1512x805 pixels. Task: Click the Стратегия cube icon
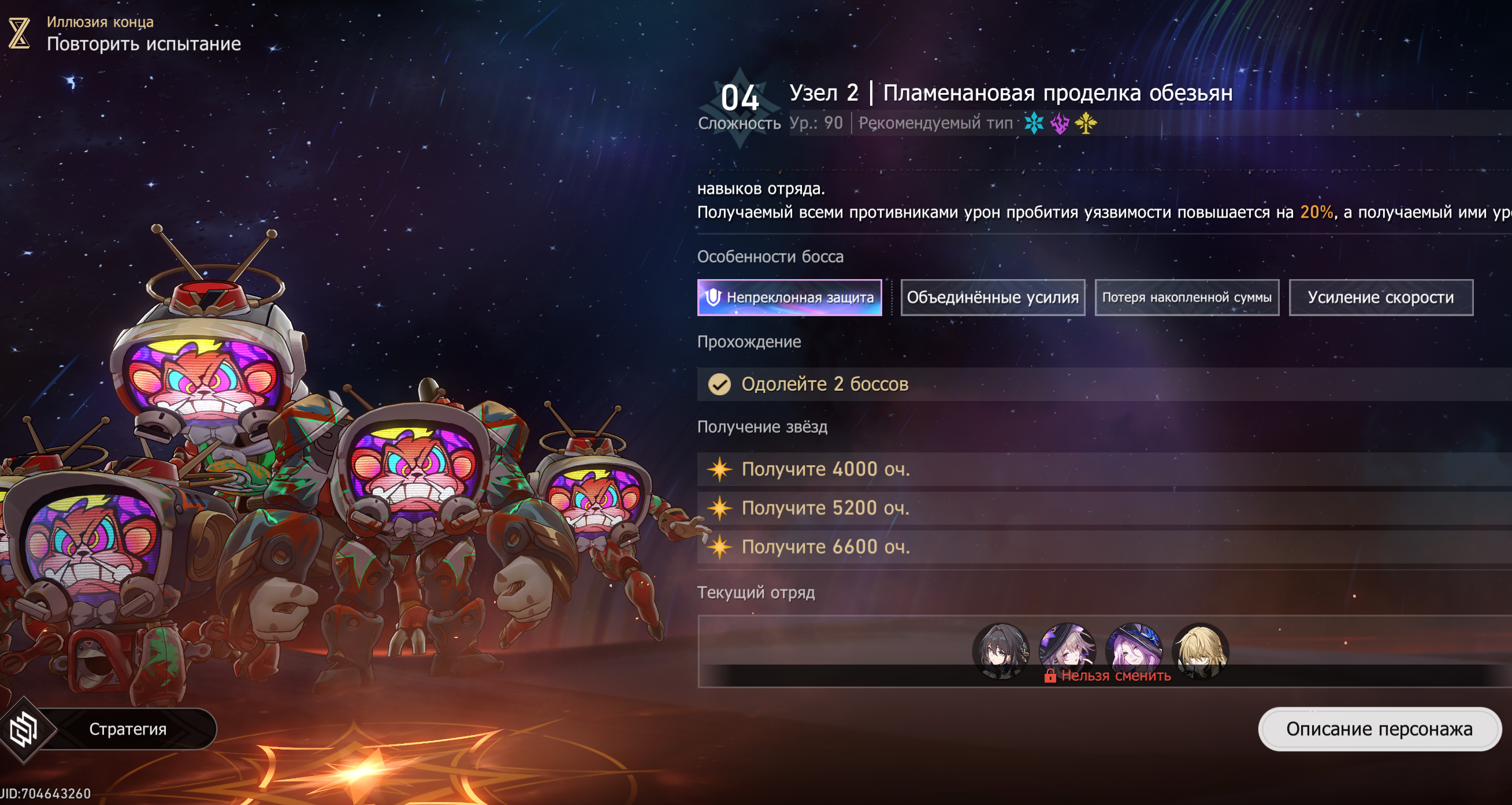coord(24,729)
